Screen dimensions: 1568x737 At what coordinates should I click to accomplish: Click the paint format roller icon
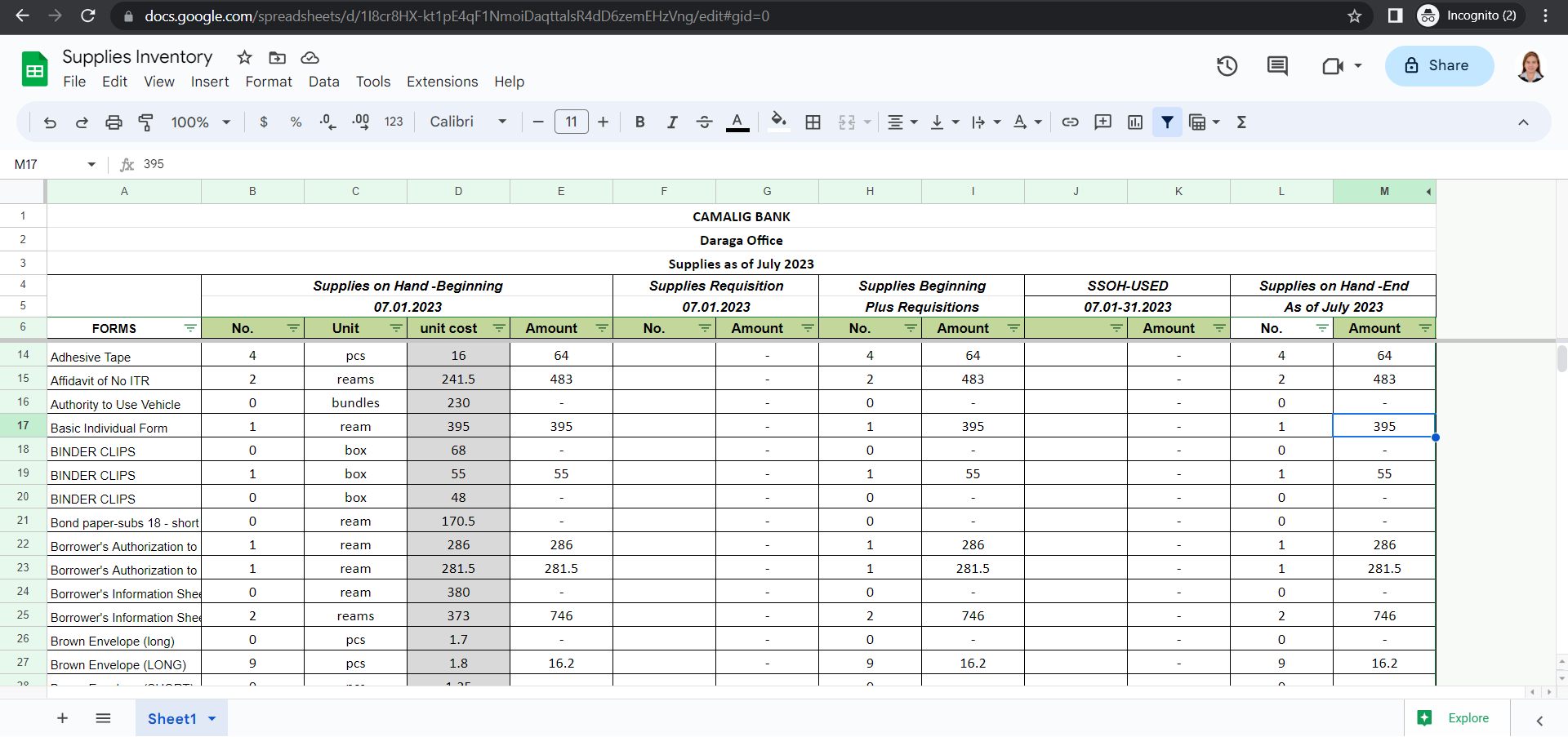coord(146,122)
